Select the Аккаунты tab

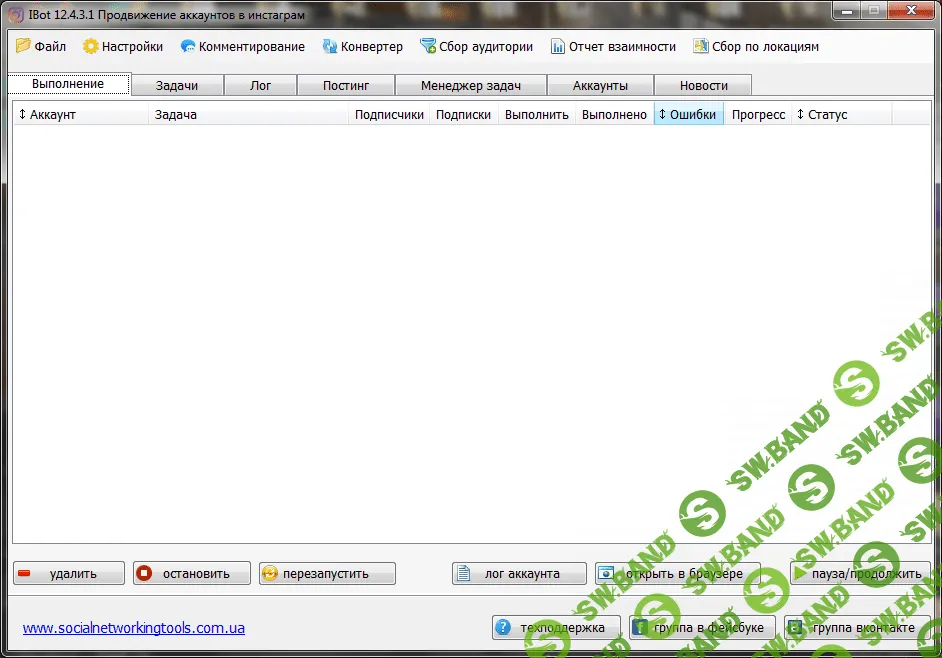600,85
